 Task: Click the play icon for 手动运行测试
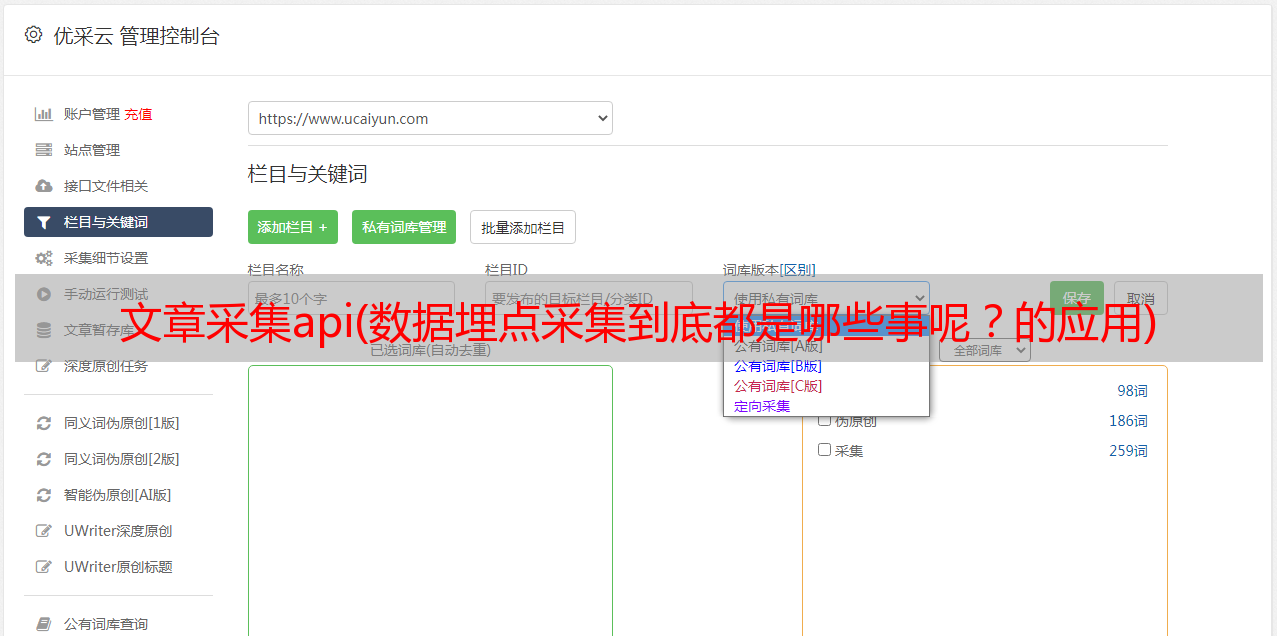point(43,294)
